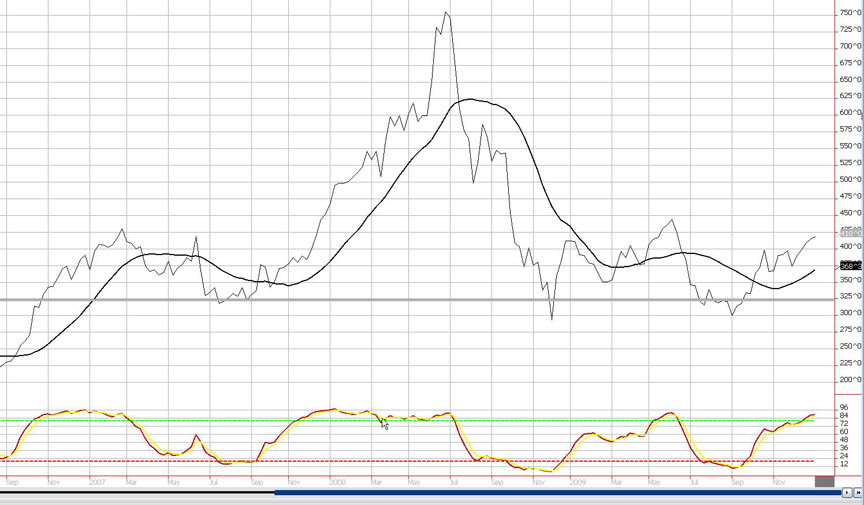Click the black 368^3 current price tag
Image resolution: width=864 pixels, height=505 pixels.
pos(851,266)
